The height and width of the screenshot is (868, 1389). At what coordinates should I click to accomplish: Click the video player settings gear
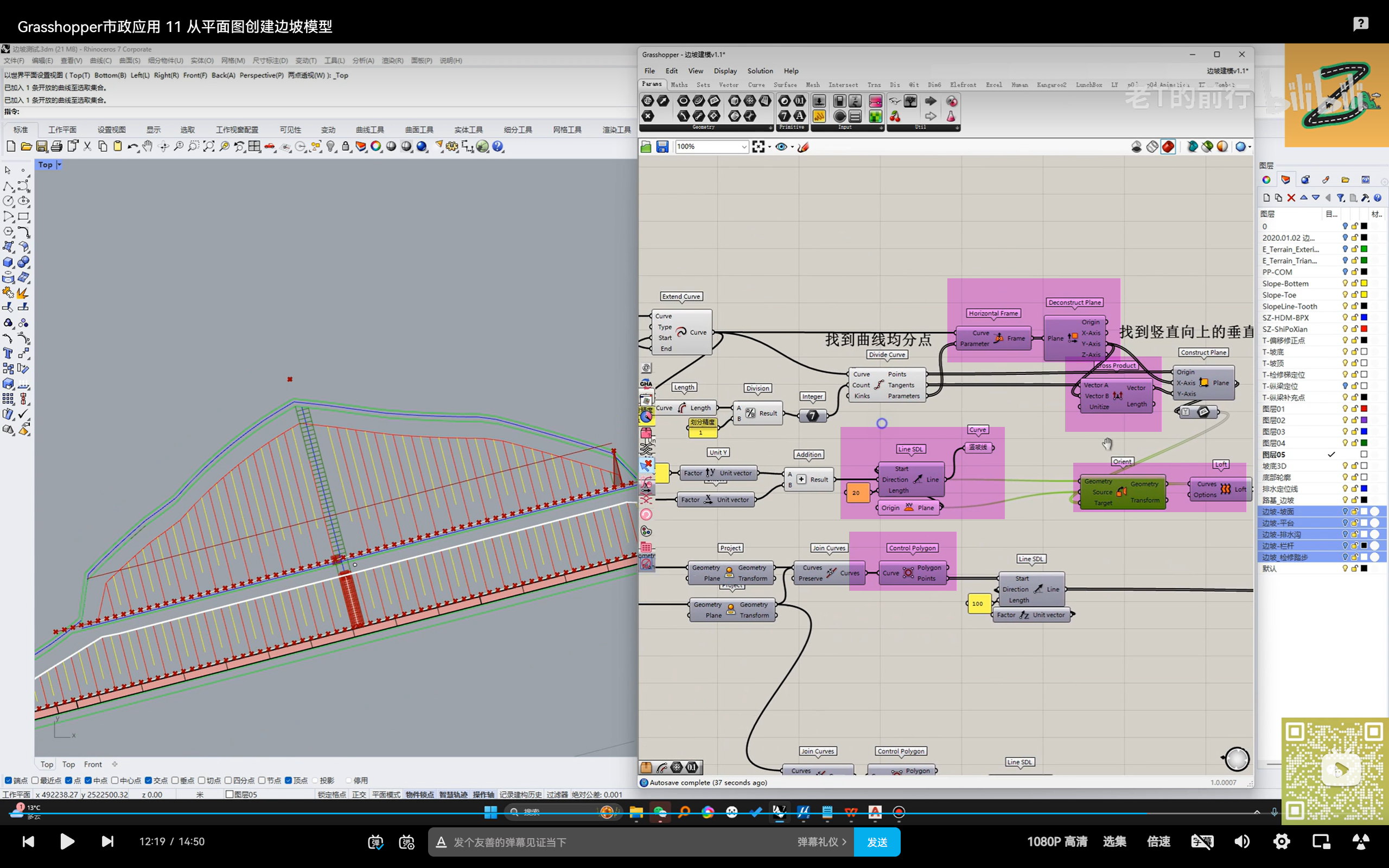click(x=1281, y=841)
